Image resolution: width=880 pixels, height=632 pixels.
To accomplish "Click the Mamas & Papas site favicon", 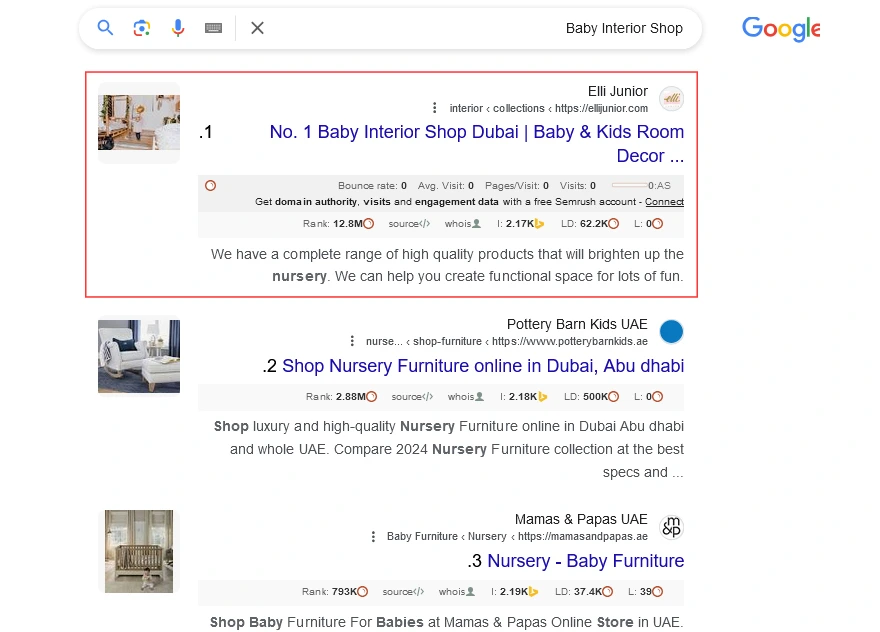I will pyautogui.click(x=672, y=527).
